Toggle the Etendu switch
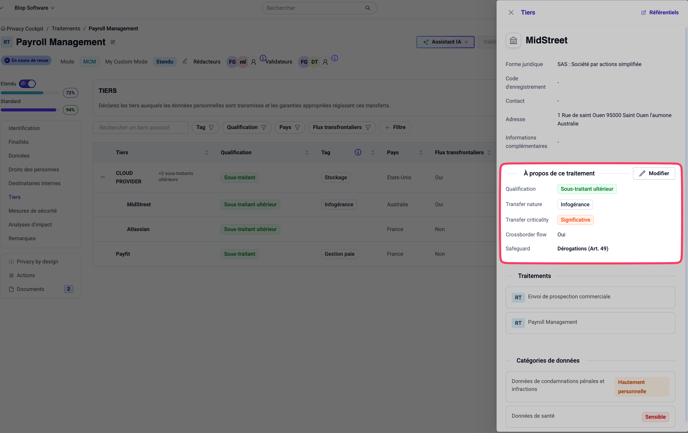The height and width of the screenshot is (433, 688). click(x=27, y=84)
